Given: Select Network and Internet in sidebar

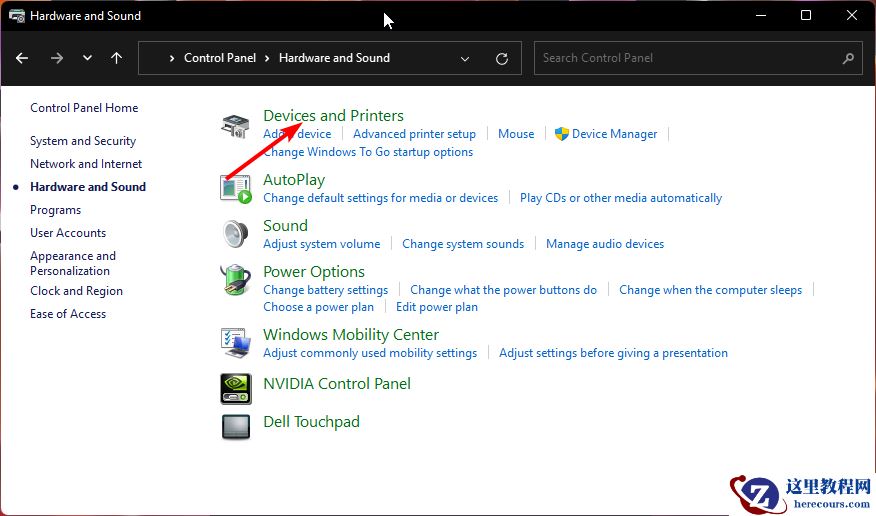Looking at the screenshot, I should [86, 164].
